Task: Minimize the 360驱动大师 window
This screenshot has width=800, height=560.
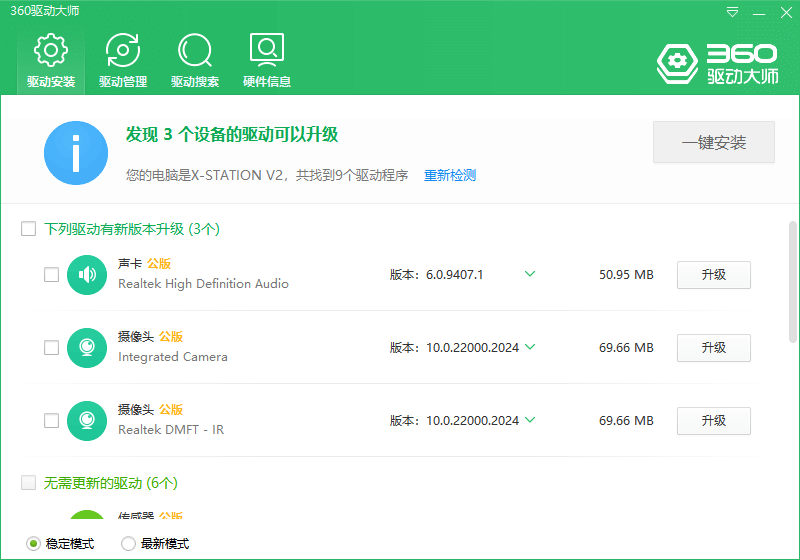Action: click(x=759, y=12)
